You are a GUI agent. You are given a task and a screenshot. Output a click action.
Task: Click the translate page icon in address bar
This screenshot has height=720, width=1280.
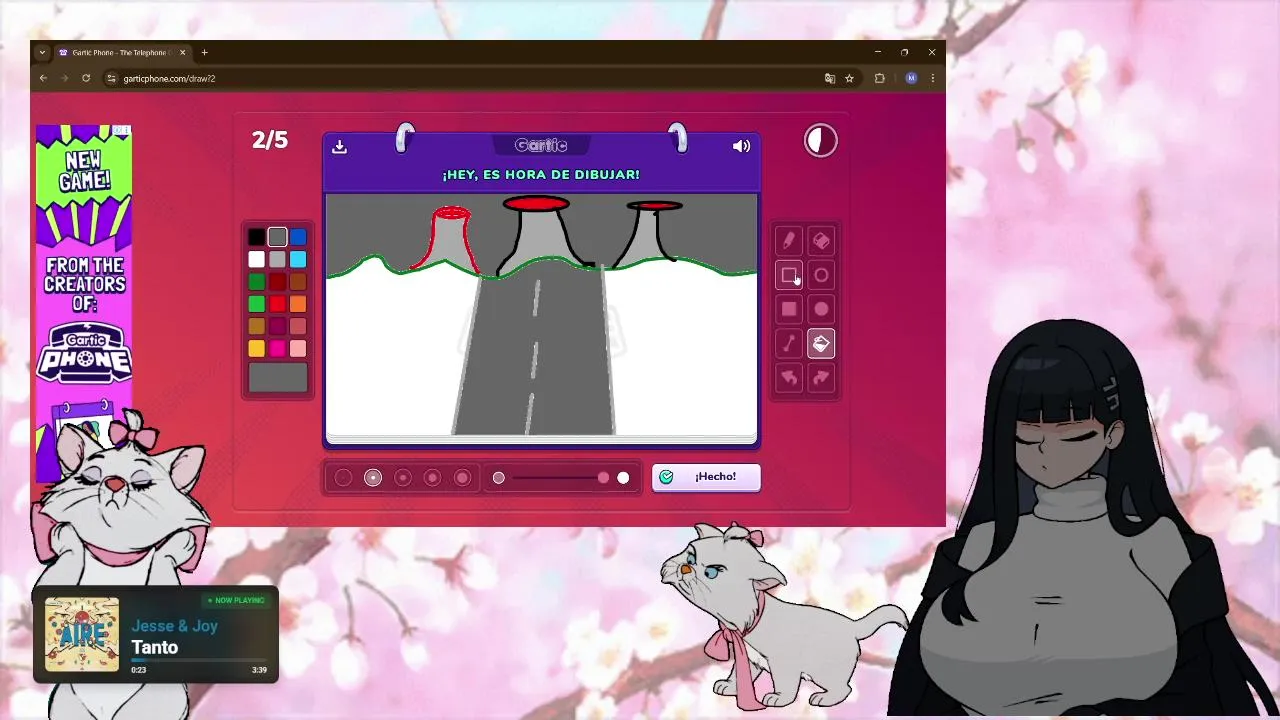click(829, 78)
